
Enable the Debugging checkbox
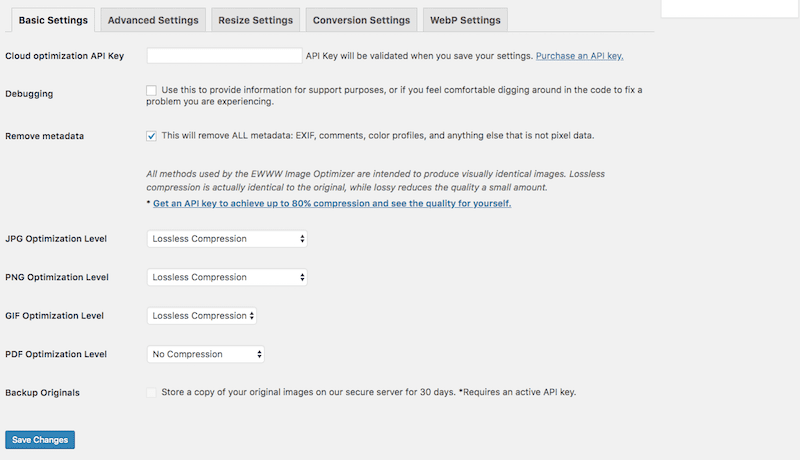click(x=152, y=90)
